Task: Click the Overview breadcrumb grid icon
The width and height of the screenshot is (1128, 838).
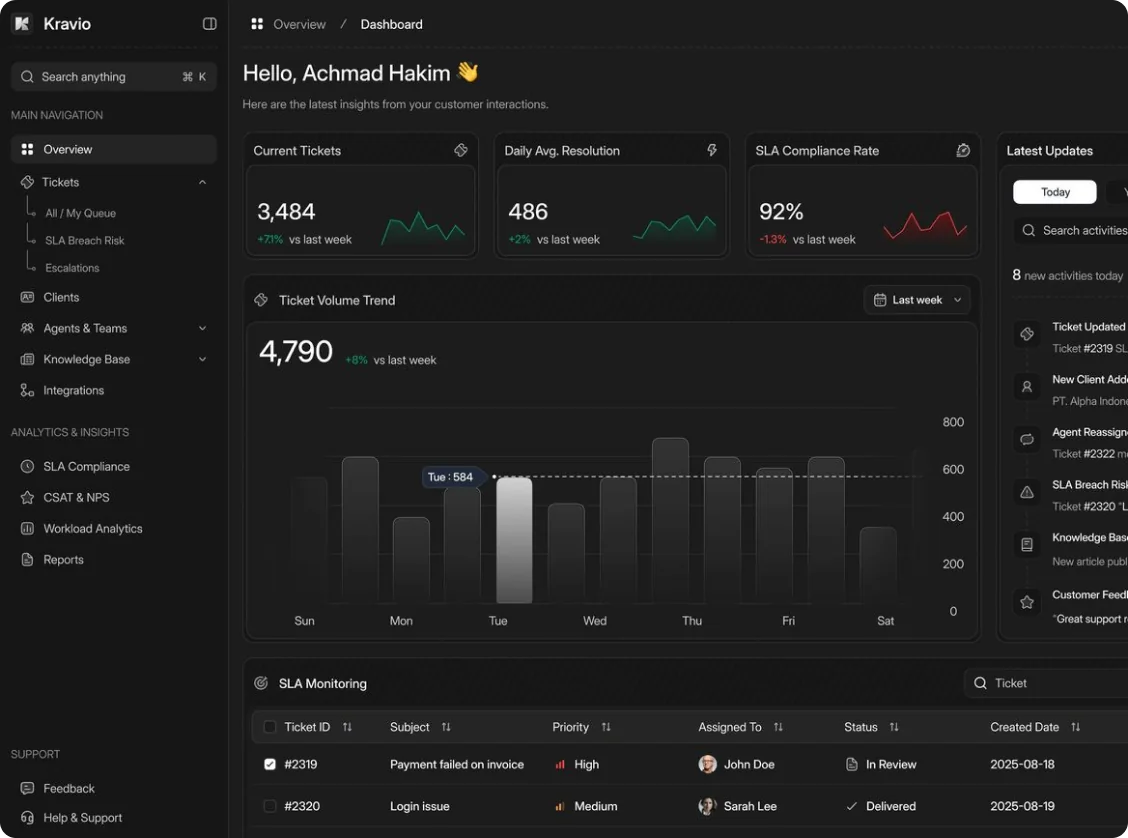Action: (257, 24)
